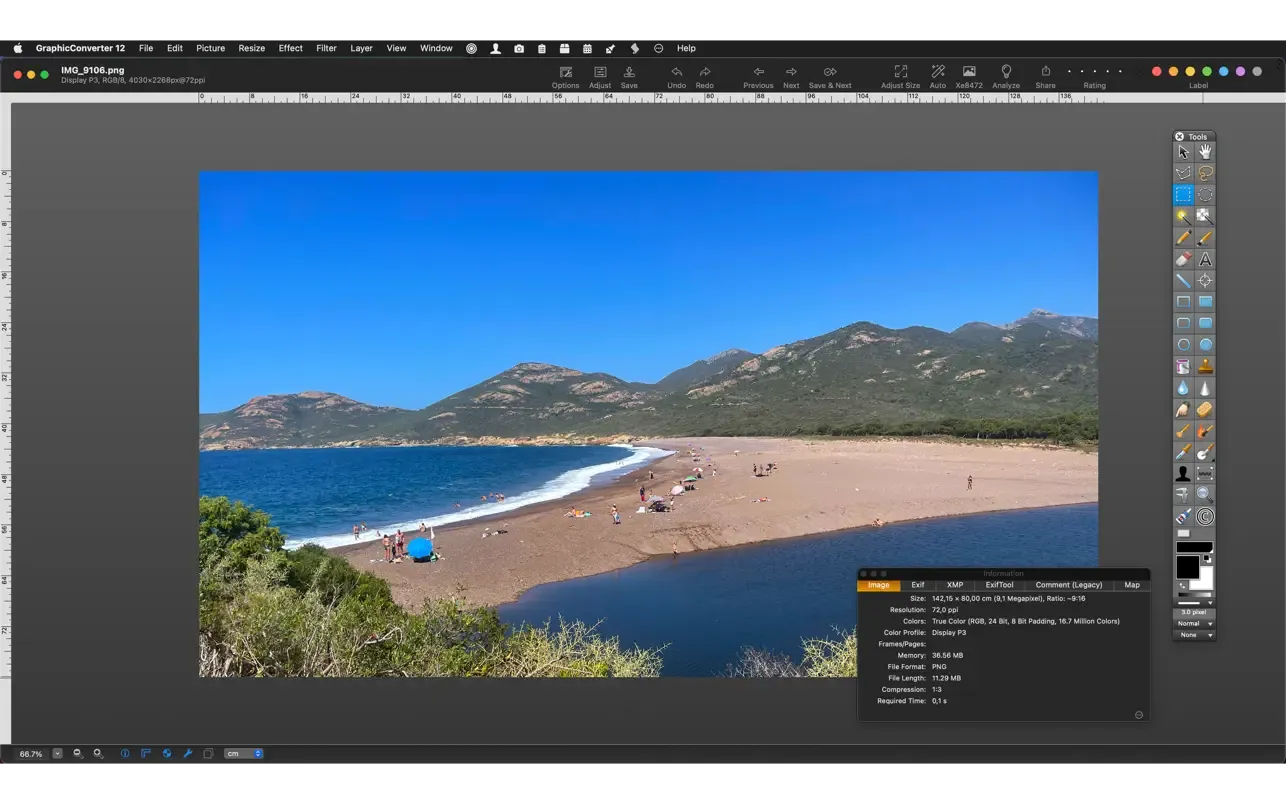
Task: Select the line drawing tool
Action: tap(1183, 281)
